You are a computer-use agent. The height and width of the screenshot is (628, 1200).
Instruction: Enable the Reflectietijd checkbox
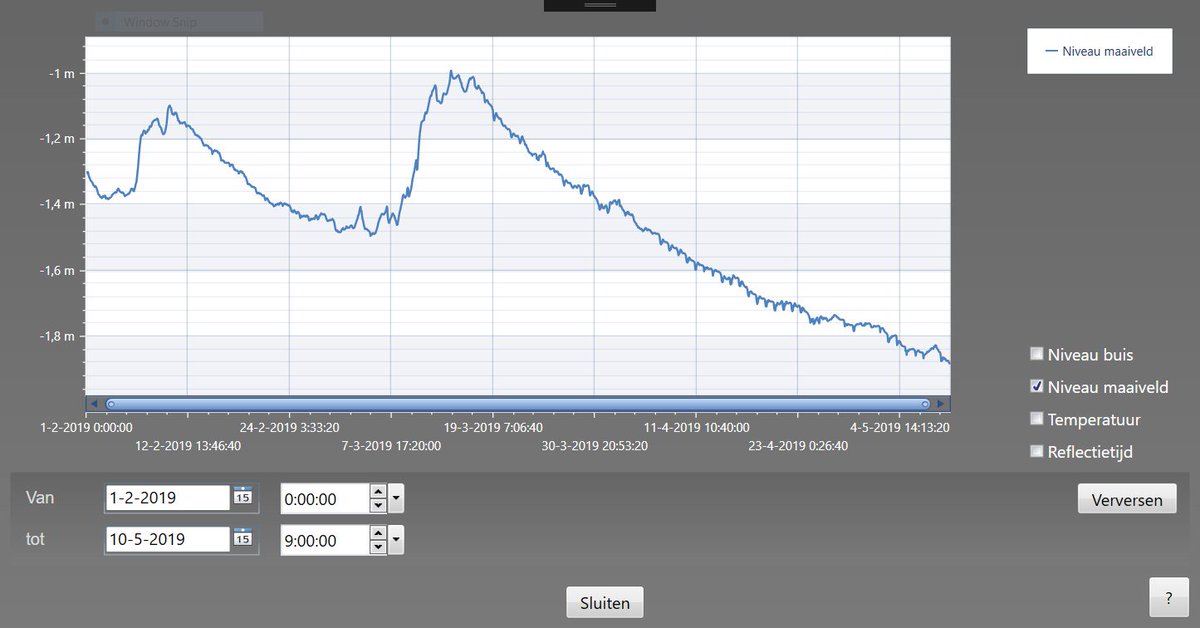pyautogui.click(x=1037, y=451)
